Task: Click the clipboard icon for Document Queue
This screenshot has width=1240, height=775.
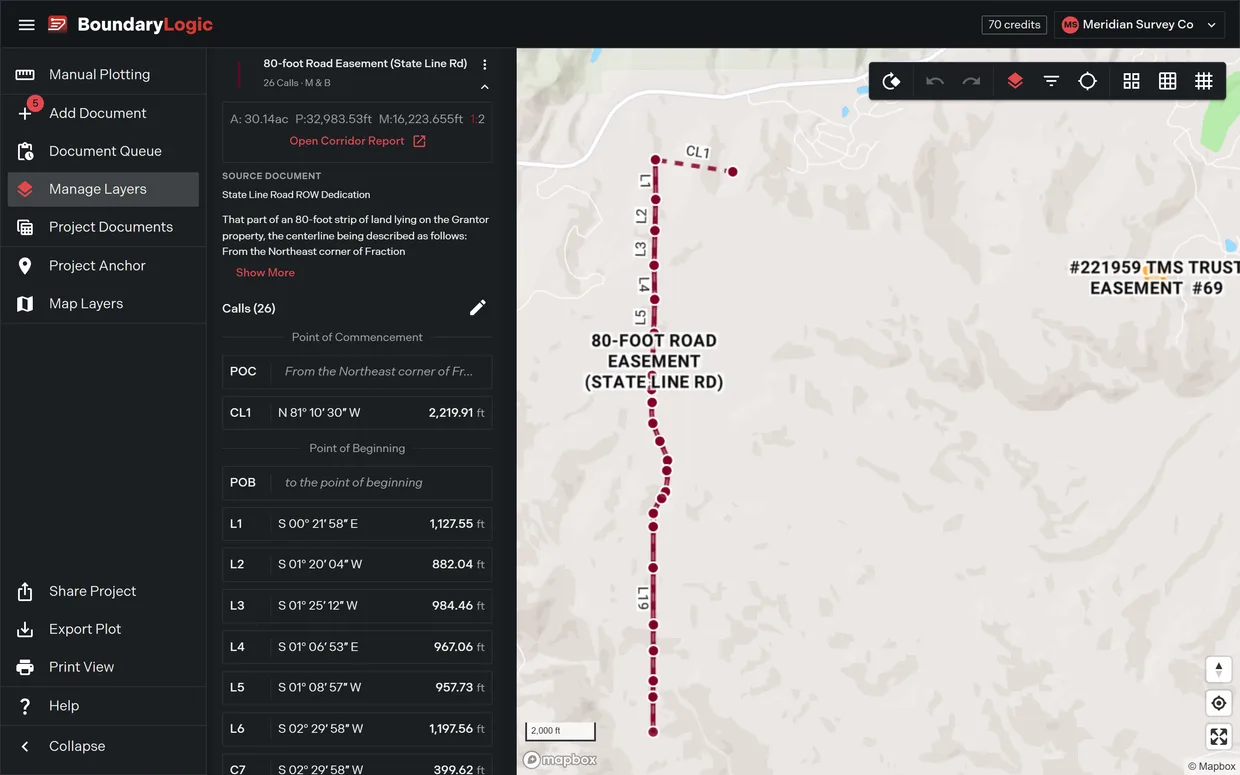Action: click(x=25, y=151)
